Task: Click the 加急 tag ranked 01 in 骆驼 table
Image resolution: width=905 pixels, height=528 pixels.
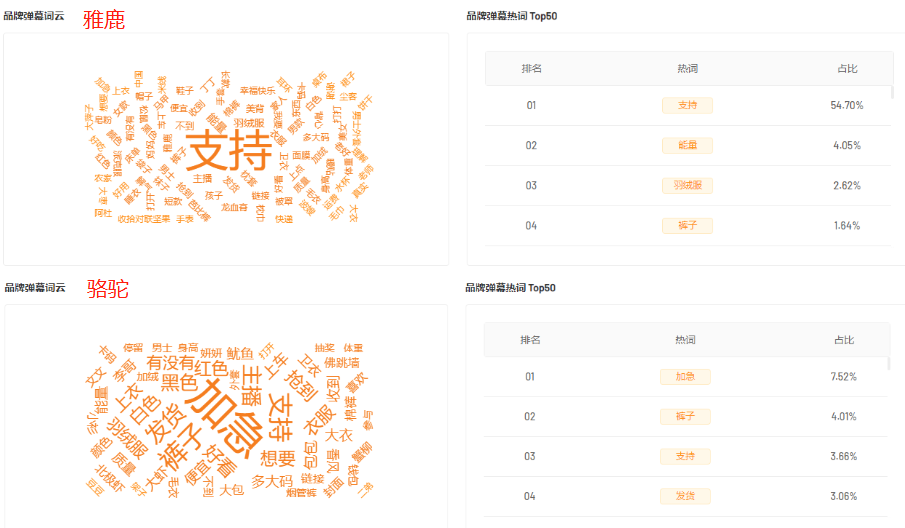Action: 685,377
